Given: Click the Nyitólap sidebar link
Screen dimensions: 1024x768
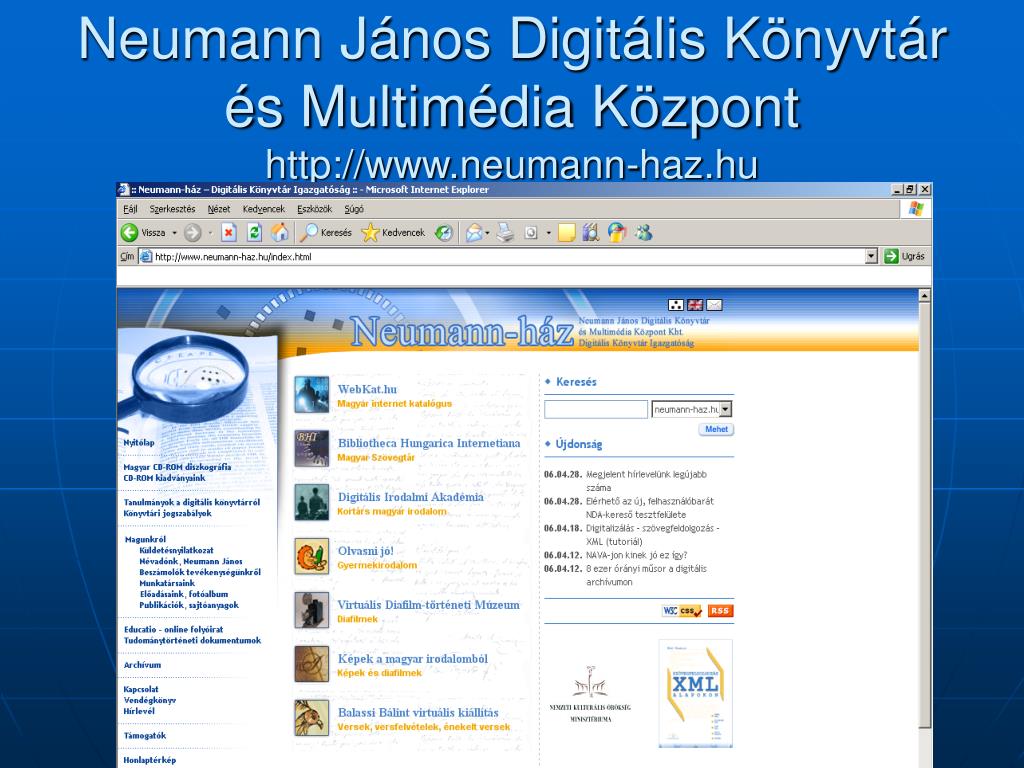Looking at the screenshot, I should [139, 443].
